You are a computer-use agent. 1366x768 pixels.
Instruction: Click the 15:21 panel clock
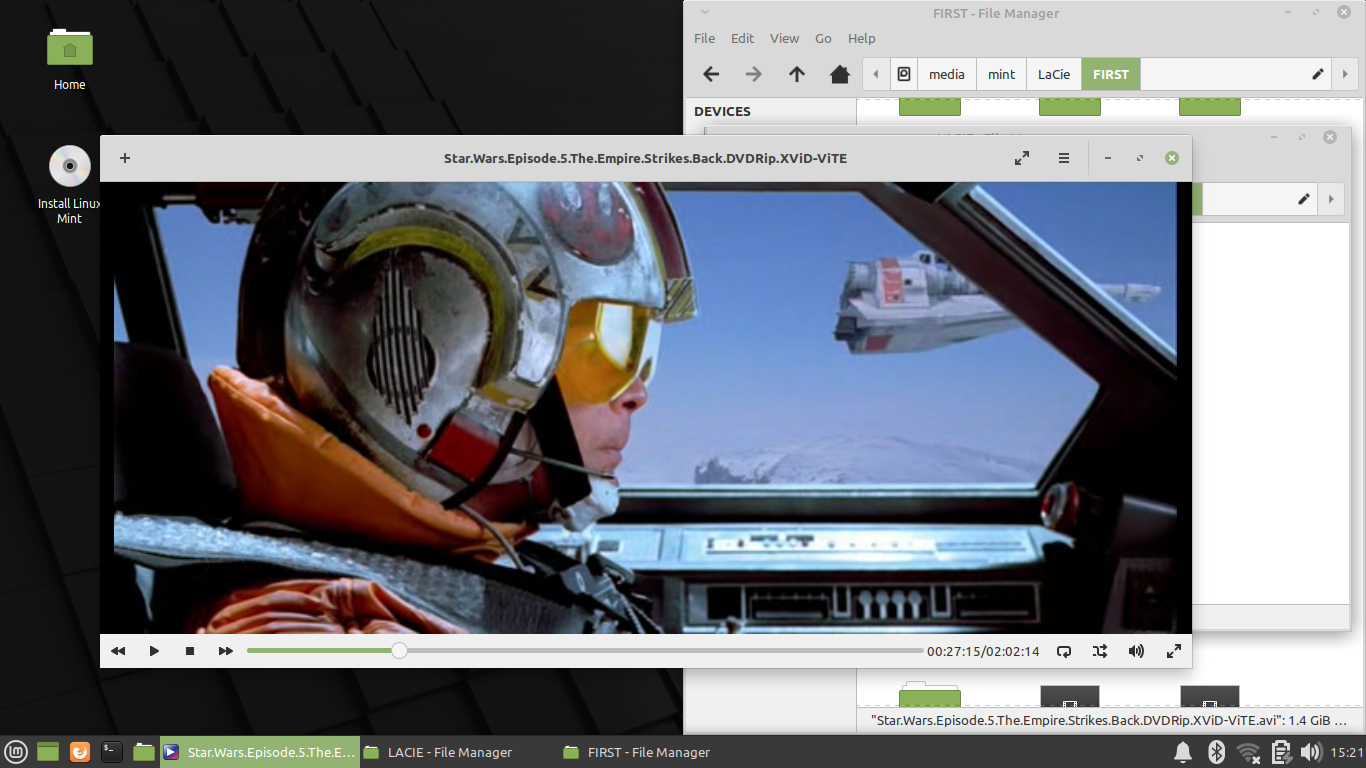click(1346, 752)
